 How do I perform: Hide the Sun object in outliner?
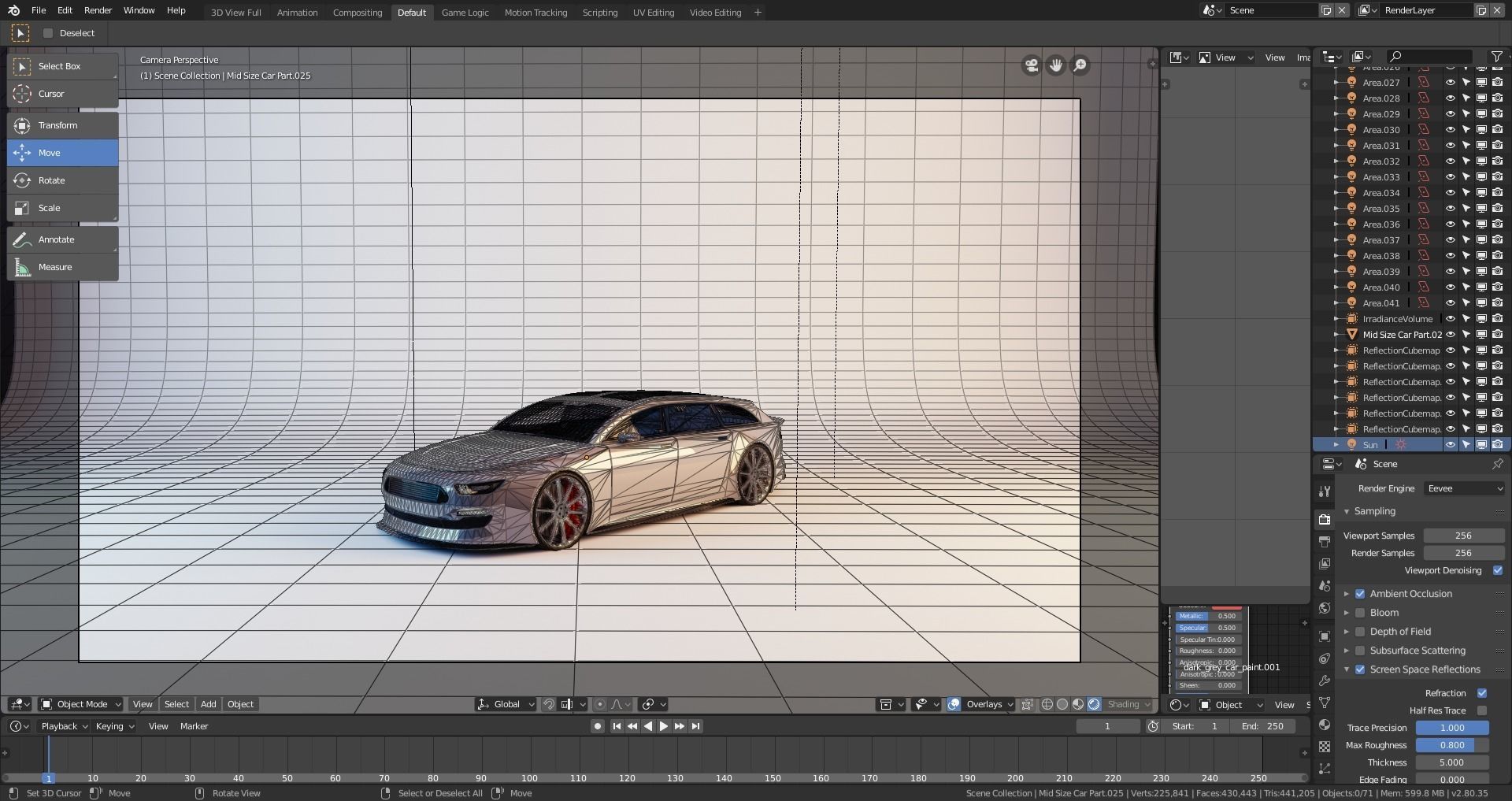pos(1450,444)
